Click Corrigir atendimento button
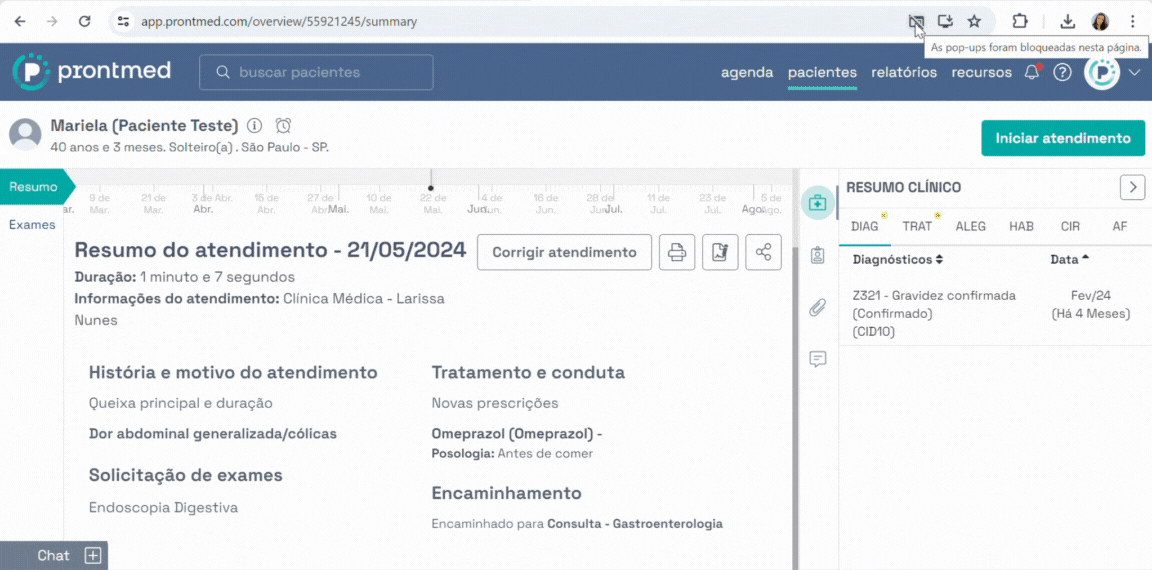Screen dimensions: 1152x570 pyautogui.click(x=564, y=252)
